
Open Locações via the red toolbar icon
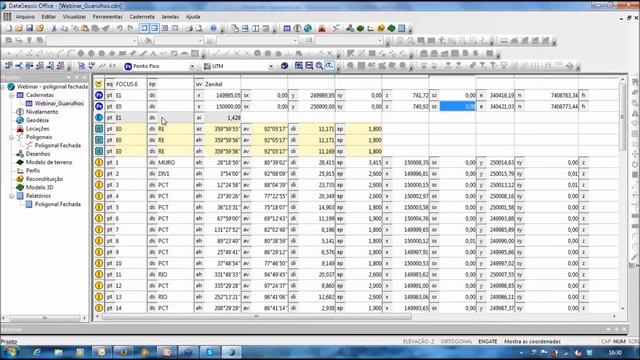[x=322, y=28]
